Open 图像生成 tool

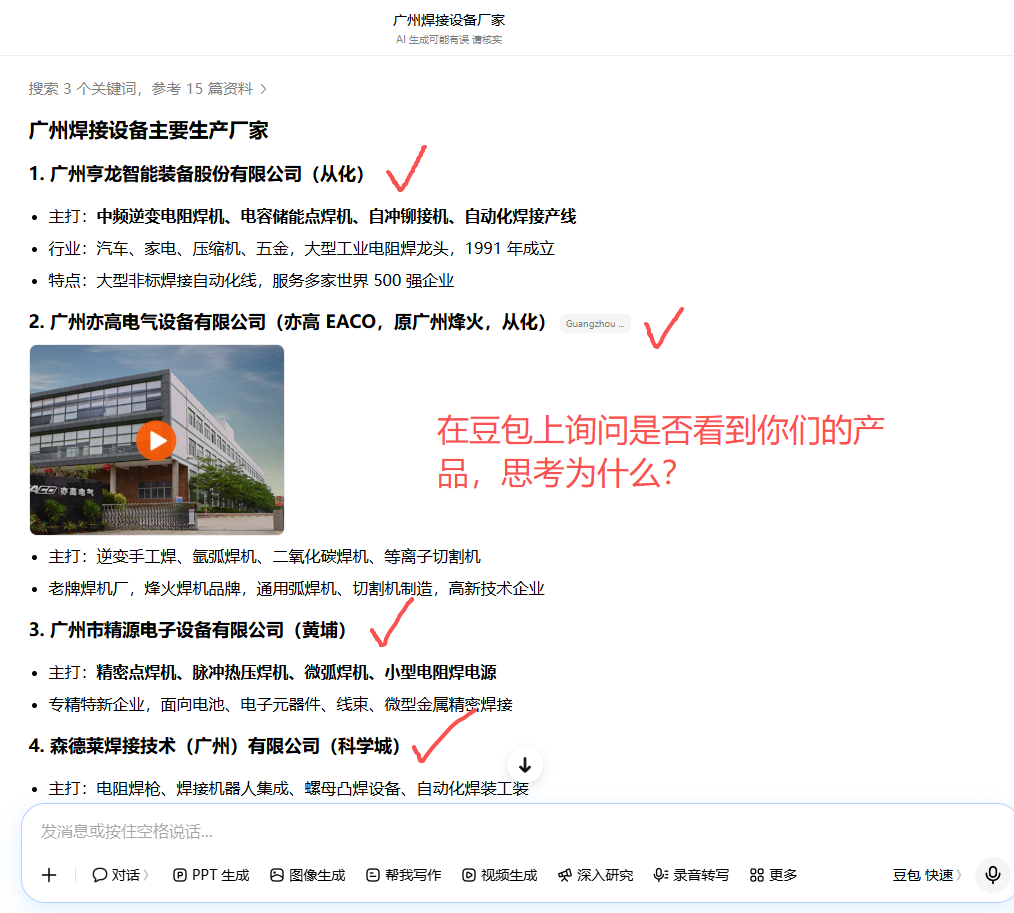[x=308, y=875]
